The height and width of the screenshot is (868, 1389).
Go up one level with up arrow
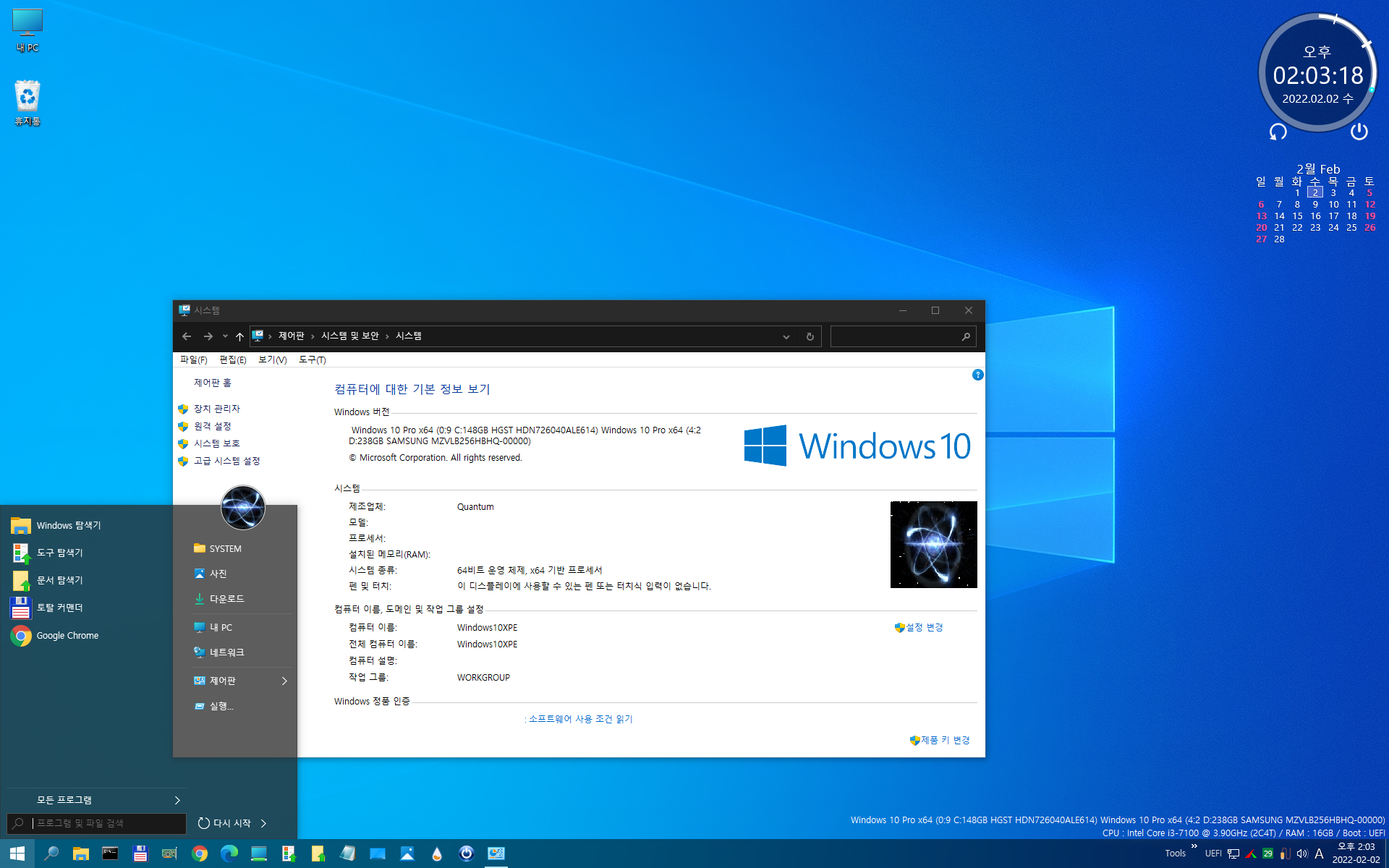[x=239, y=336]
